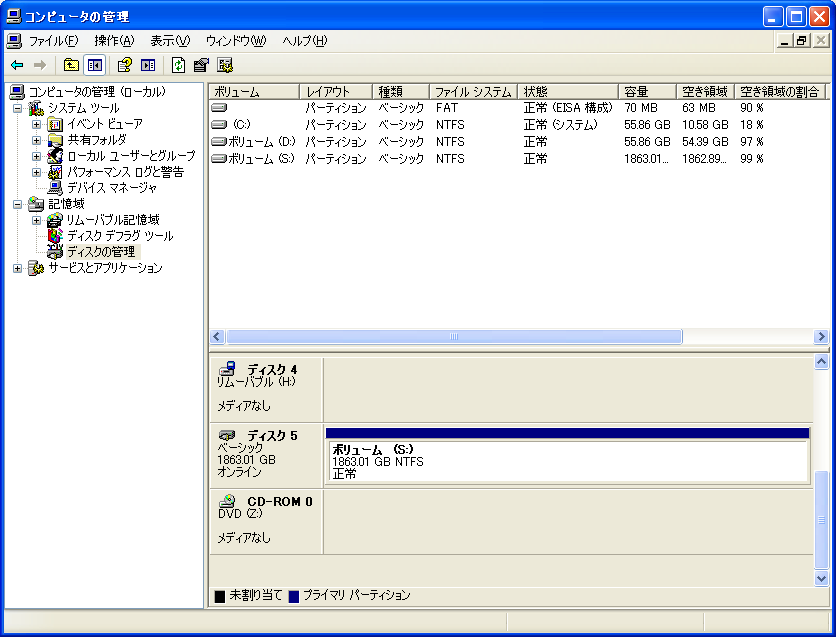The height and width of the screenshot is (637, 836).
Task: Select ディスク デフラグ ツール in the tree
Action: pyautogui.click(x=119, y=236)
